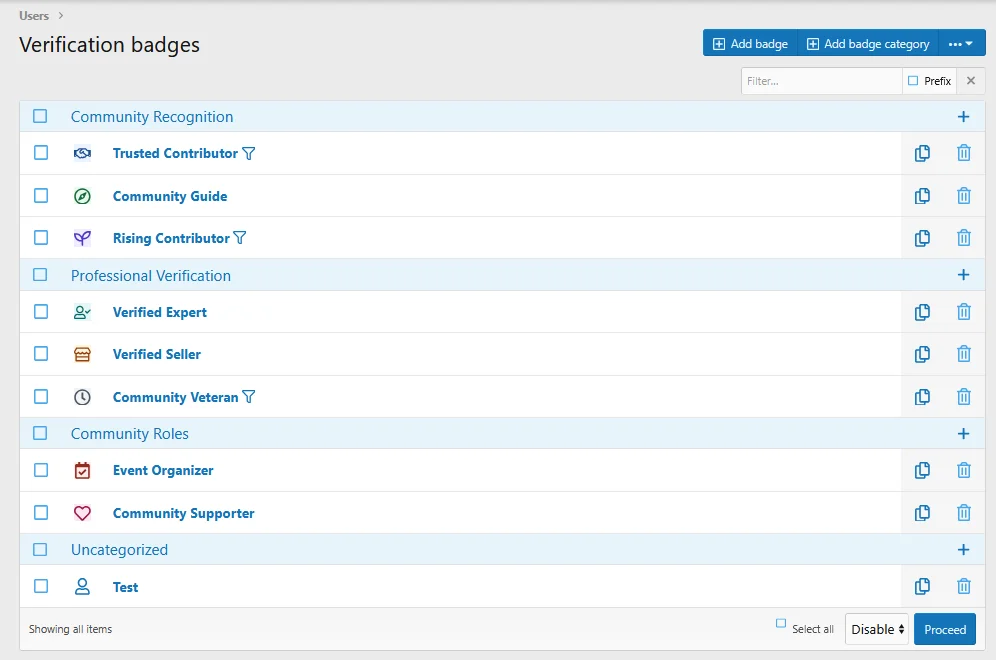Add badge to Professional Verification category

pyautogui.click(x=963, y=274)
